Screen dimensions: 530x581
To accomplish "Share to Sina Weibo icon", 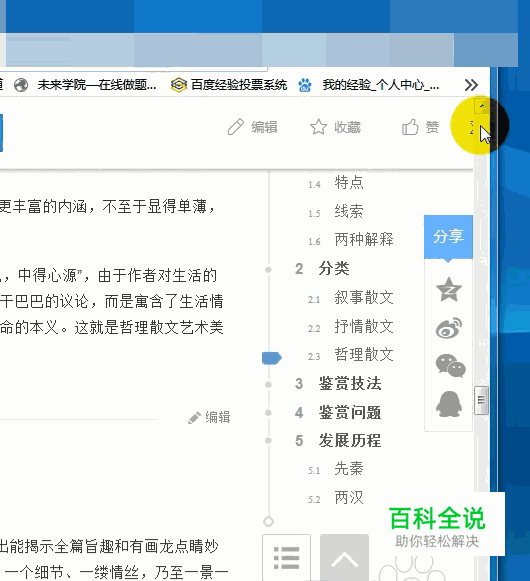I will point(449,328).
